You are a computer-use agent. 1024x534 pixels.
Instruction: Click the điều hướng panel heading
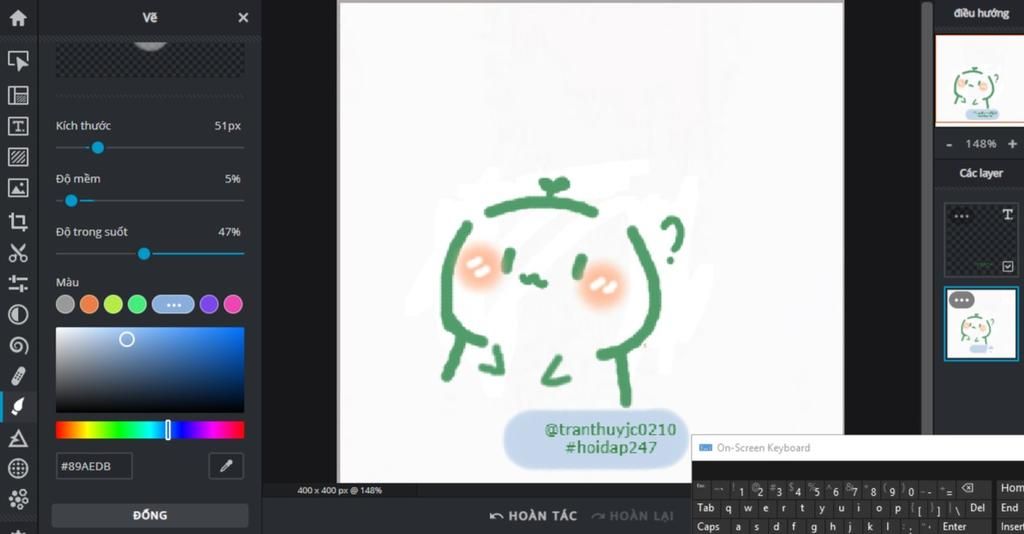click(981, 12)
